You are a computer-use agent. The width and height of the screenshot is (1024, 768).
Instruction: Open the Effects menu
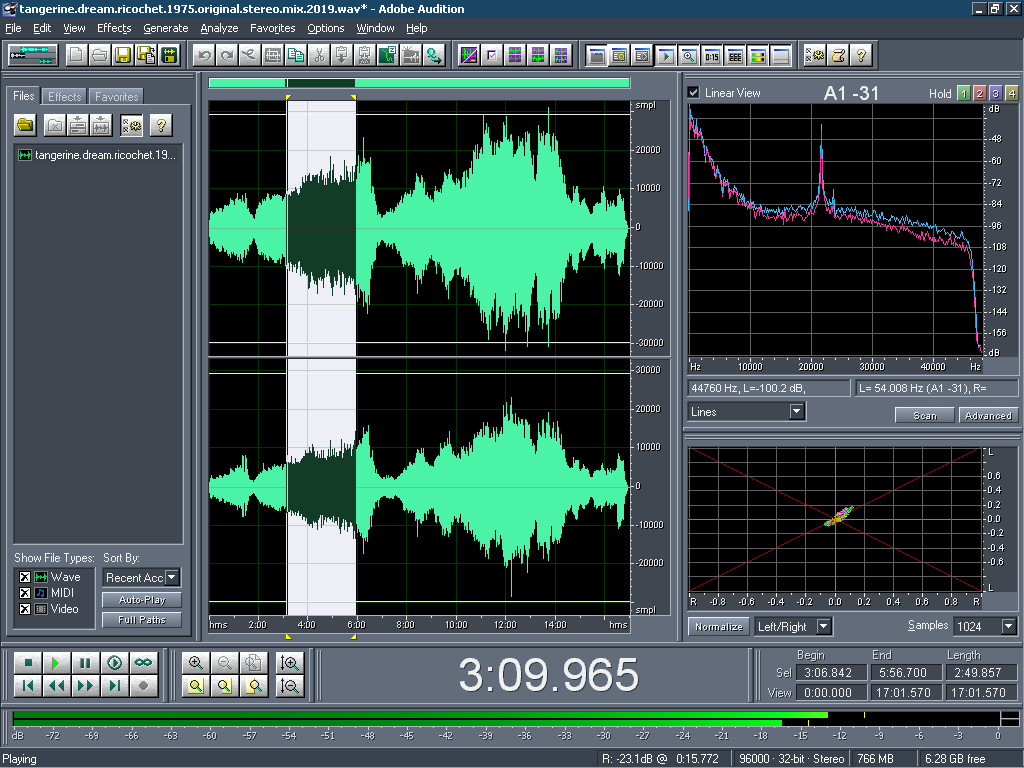coord(114,28)
